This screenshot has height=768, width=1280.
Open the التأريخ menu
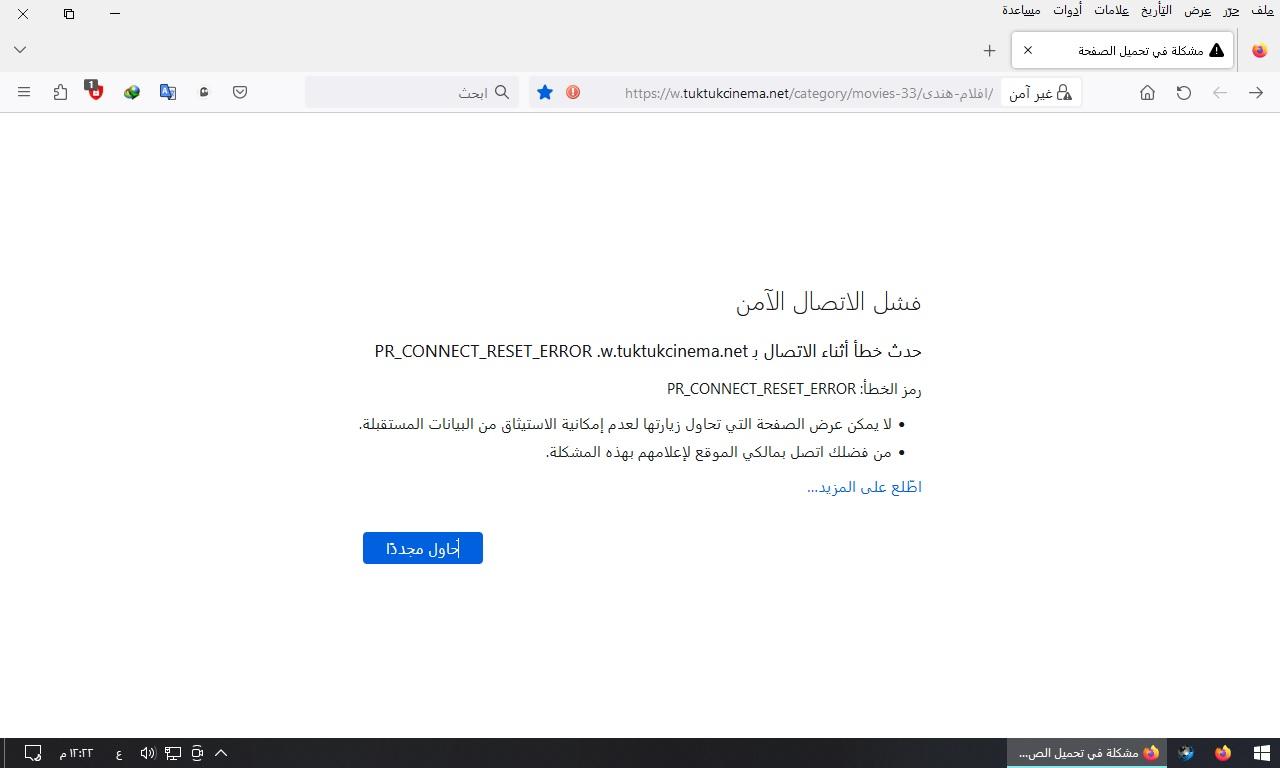[x=1156, y=10]
